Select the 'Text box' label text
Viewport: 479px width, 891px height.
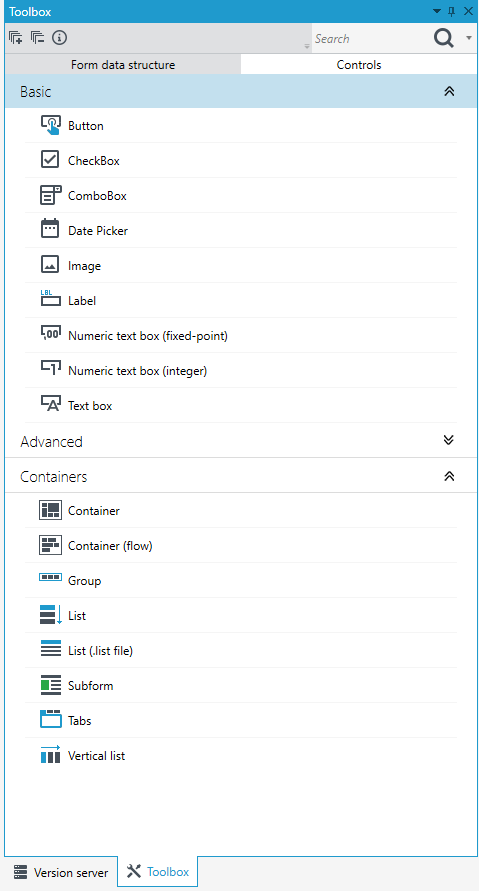(x=90, y=406)
